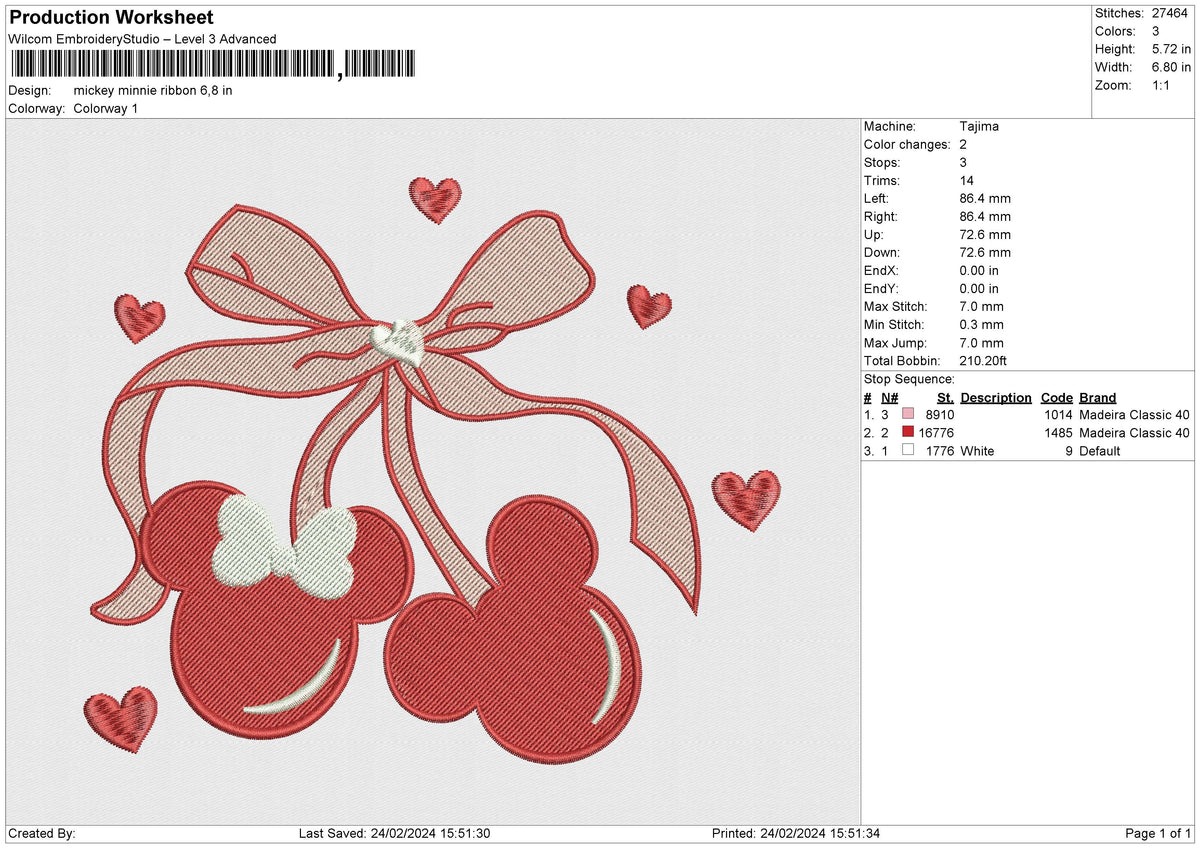Click the 'Up:' extent label
The image size is (1200, 848).
pyautogui.click(x=875, y=235)
